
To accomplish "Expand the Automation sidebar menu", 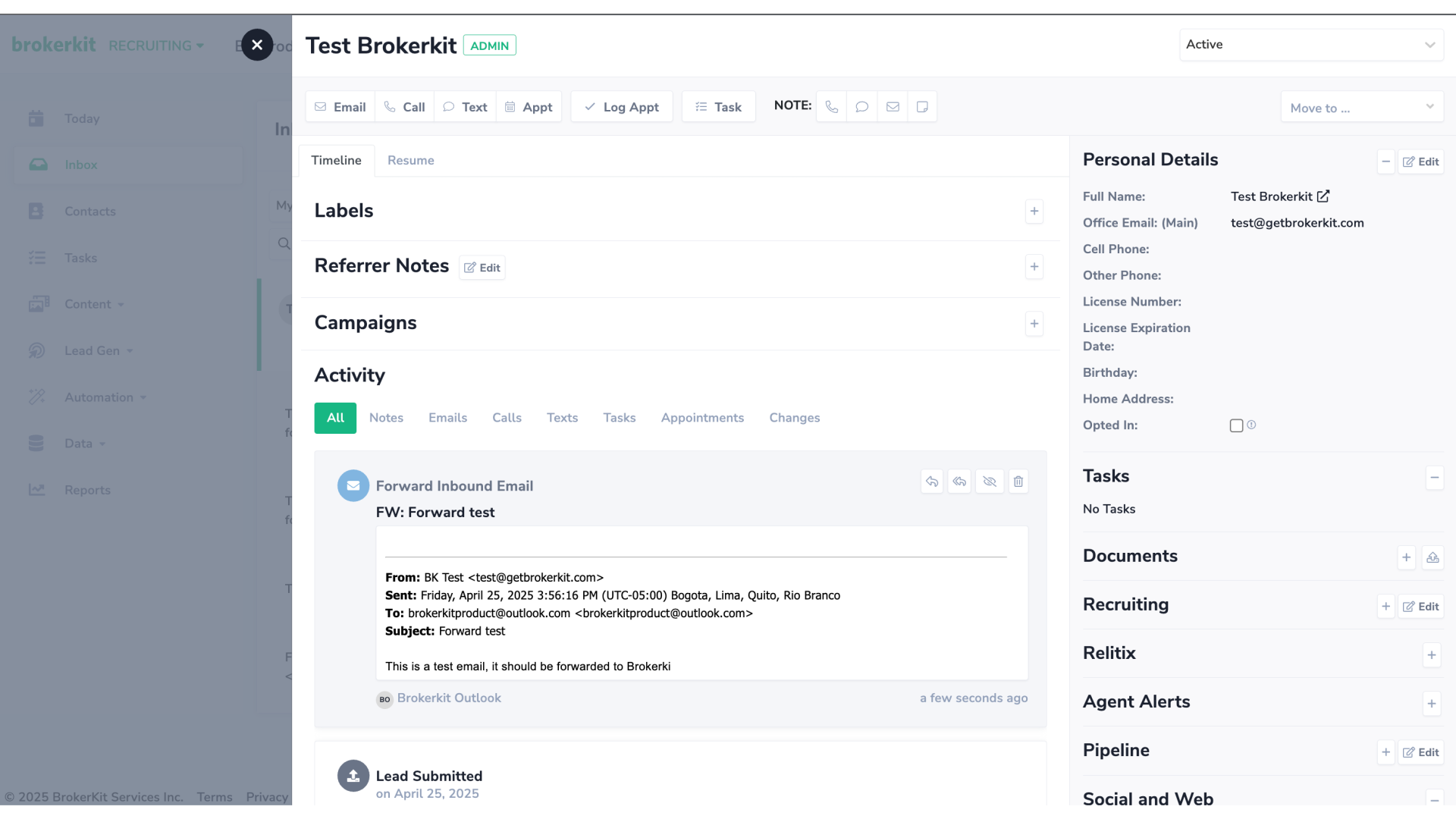I will (x=105, y=397).
